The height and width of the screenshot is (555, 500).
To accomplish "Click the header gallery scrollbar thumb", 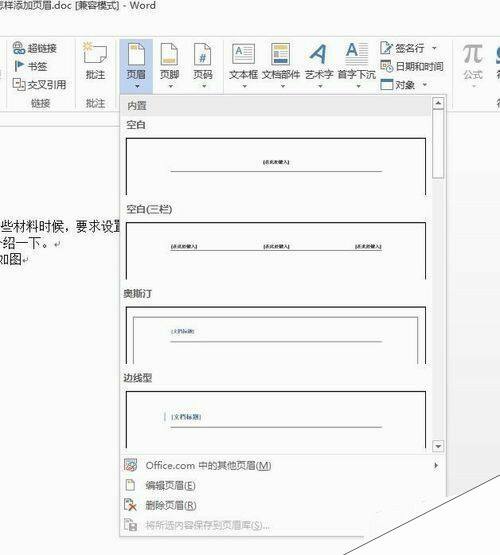I will [438, 144].
